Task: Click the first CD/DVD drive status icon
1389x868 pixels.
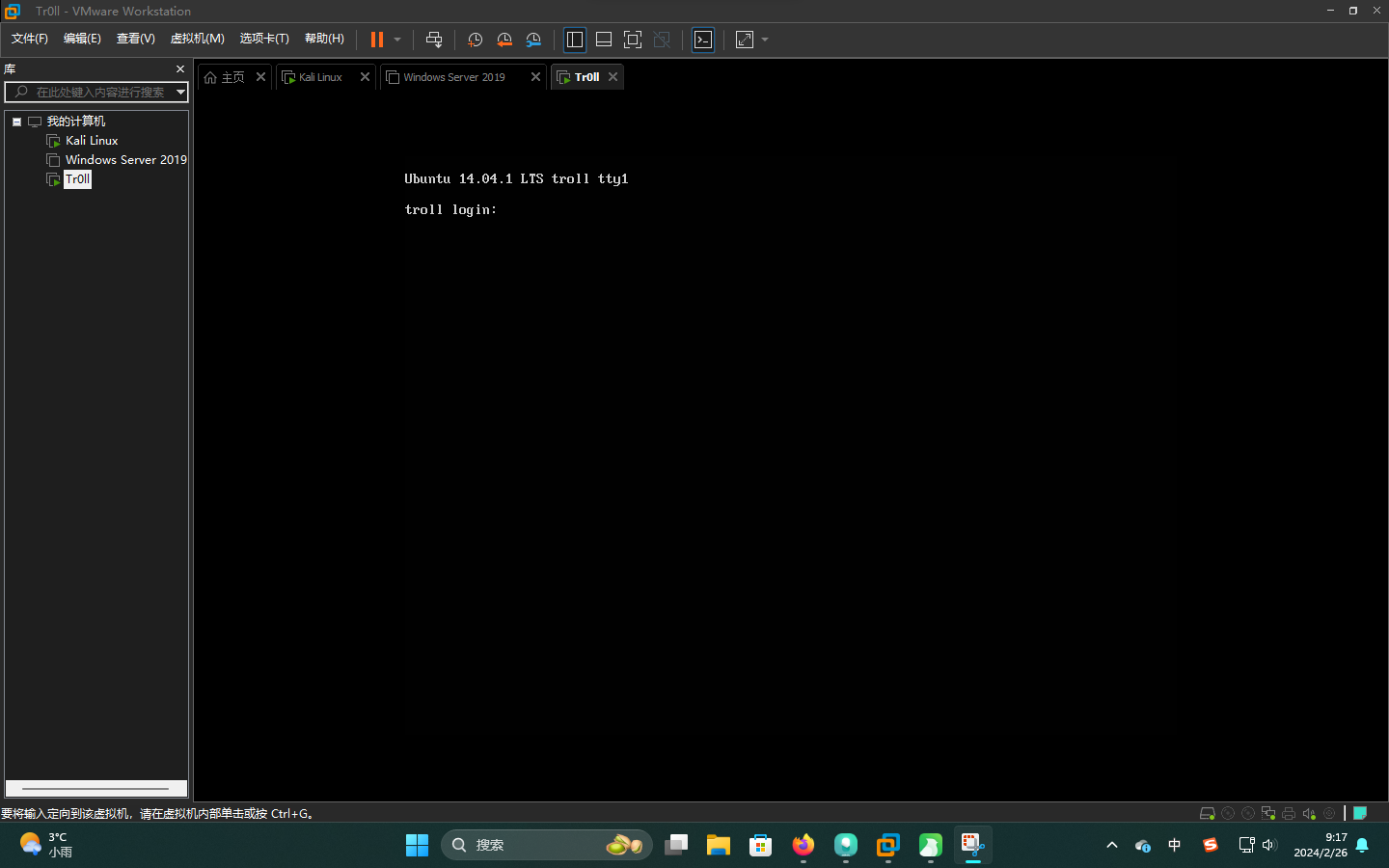Action: click(1227, 813)
